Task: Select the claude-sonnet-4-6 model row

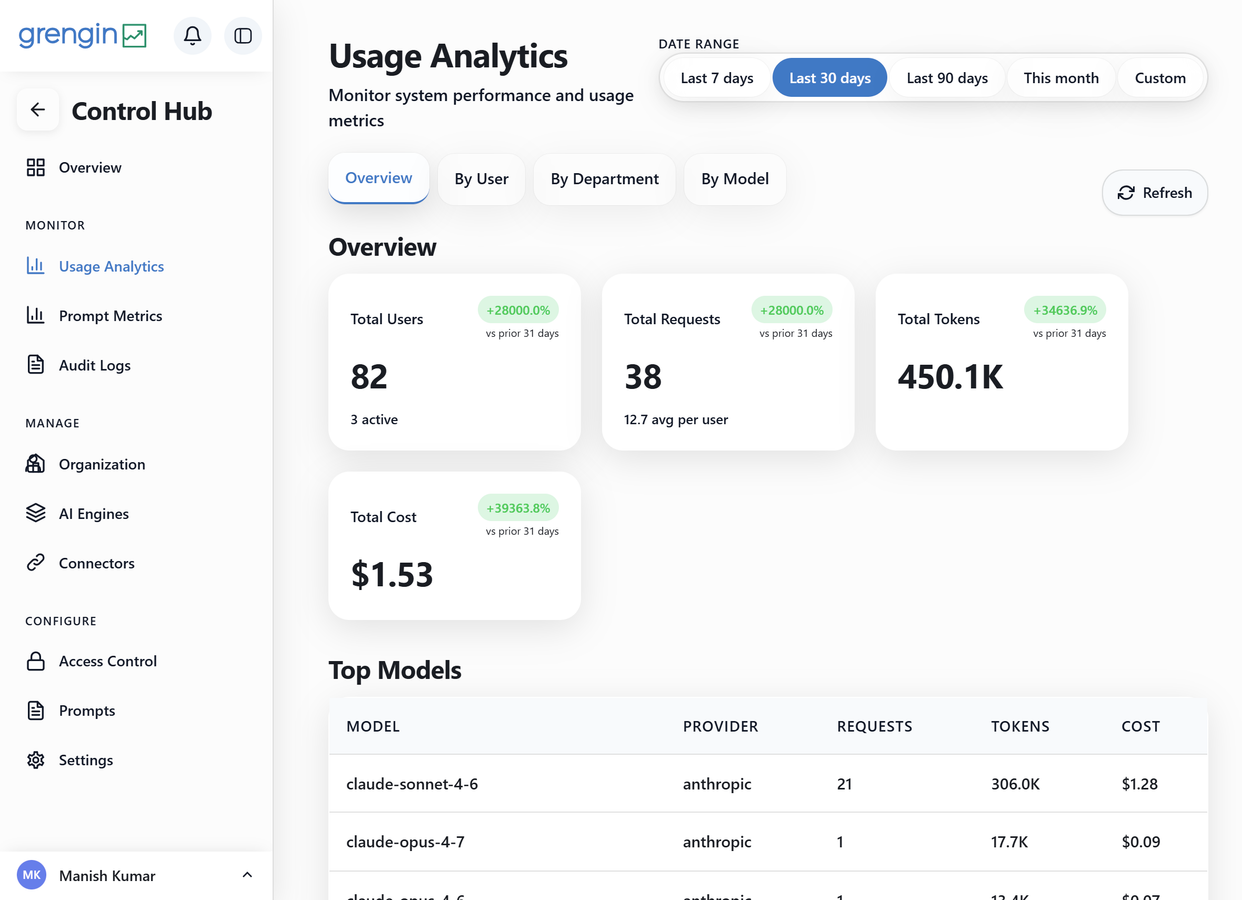Action: click(x=768, y=784)
